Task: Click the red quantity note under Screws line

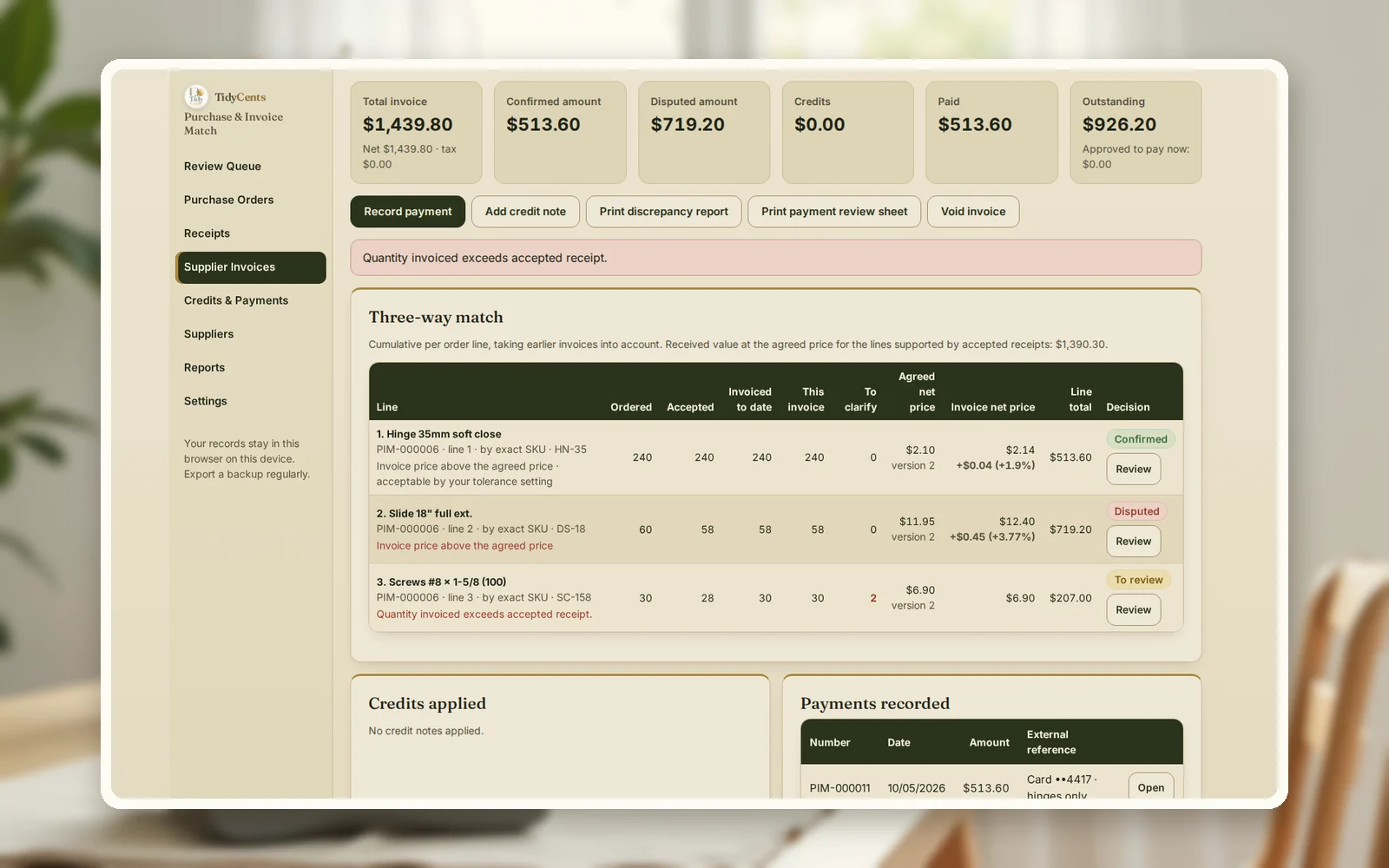Action: [x=484, y=615]
